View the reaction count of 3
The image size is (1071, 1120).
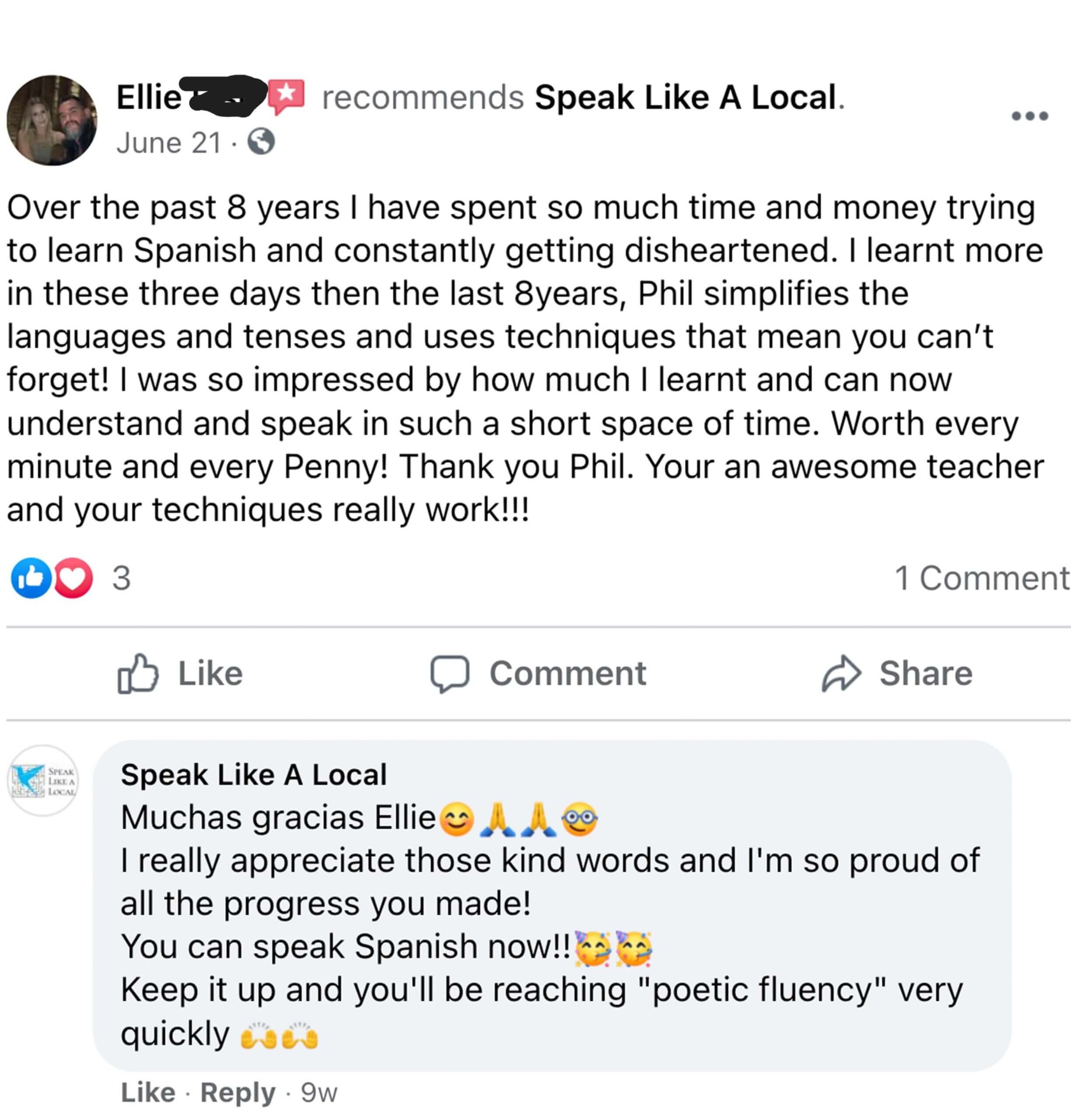pyautogui.click(x=121, y=578)
